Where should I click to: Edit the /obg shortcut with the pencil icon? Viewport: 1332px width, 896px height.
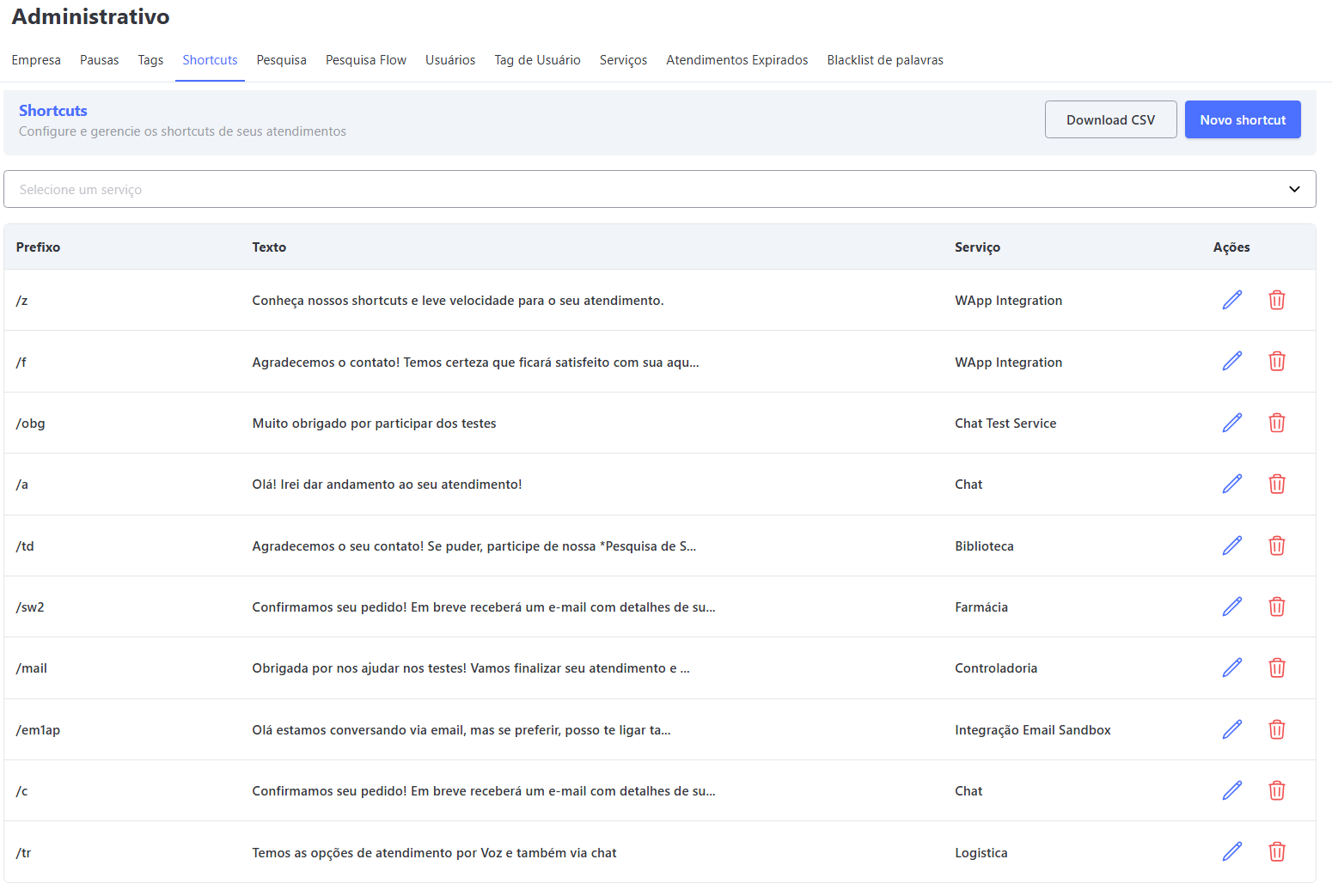[x=1232, y=423]
